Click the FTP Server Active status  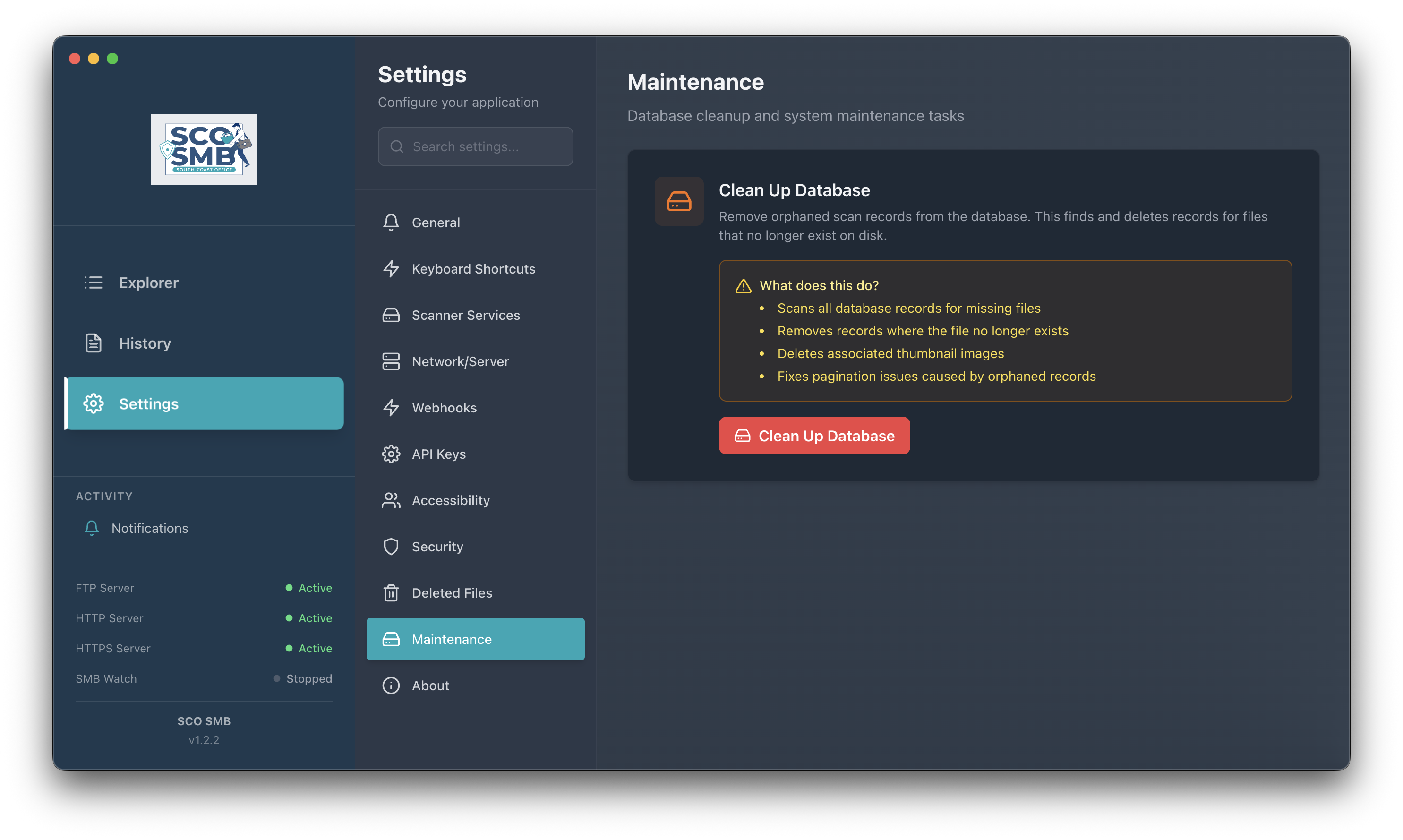click(x=308, y=588)
